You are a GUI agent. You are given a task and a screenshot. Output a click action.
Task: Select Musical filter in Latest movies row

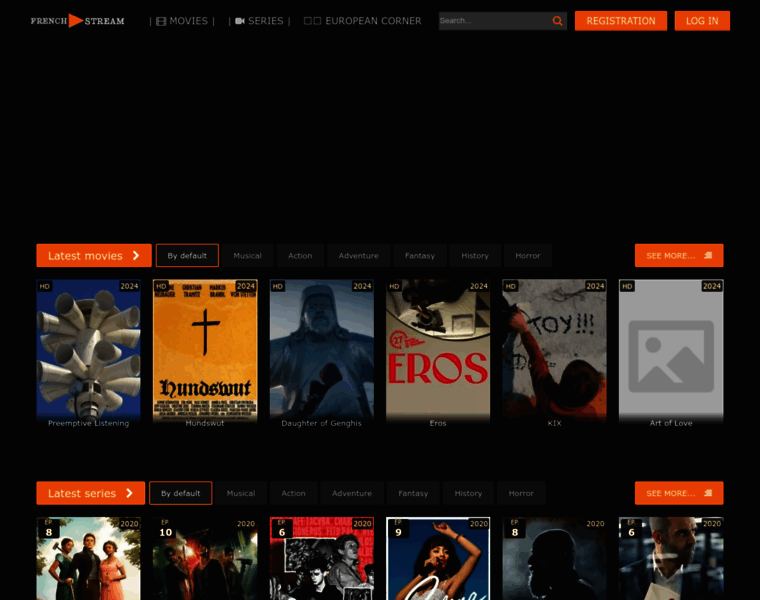247,255
